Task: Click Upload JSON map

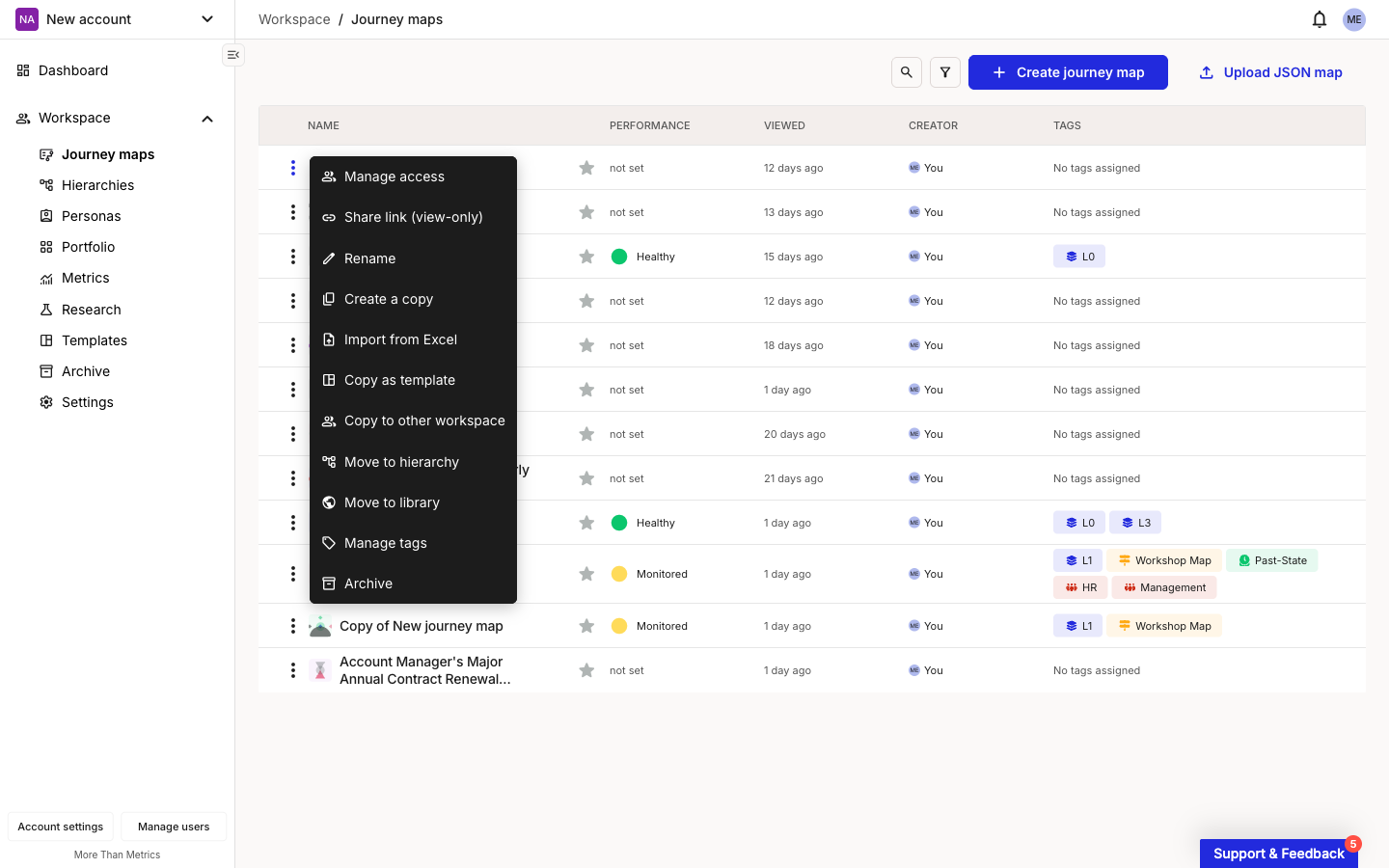Action: click(x=1270, y=72)
